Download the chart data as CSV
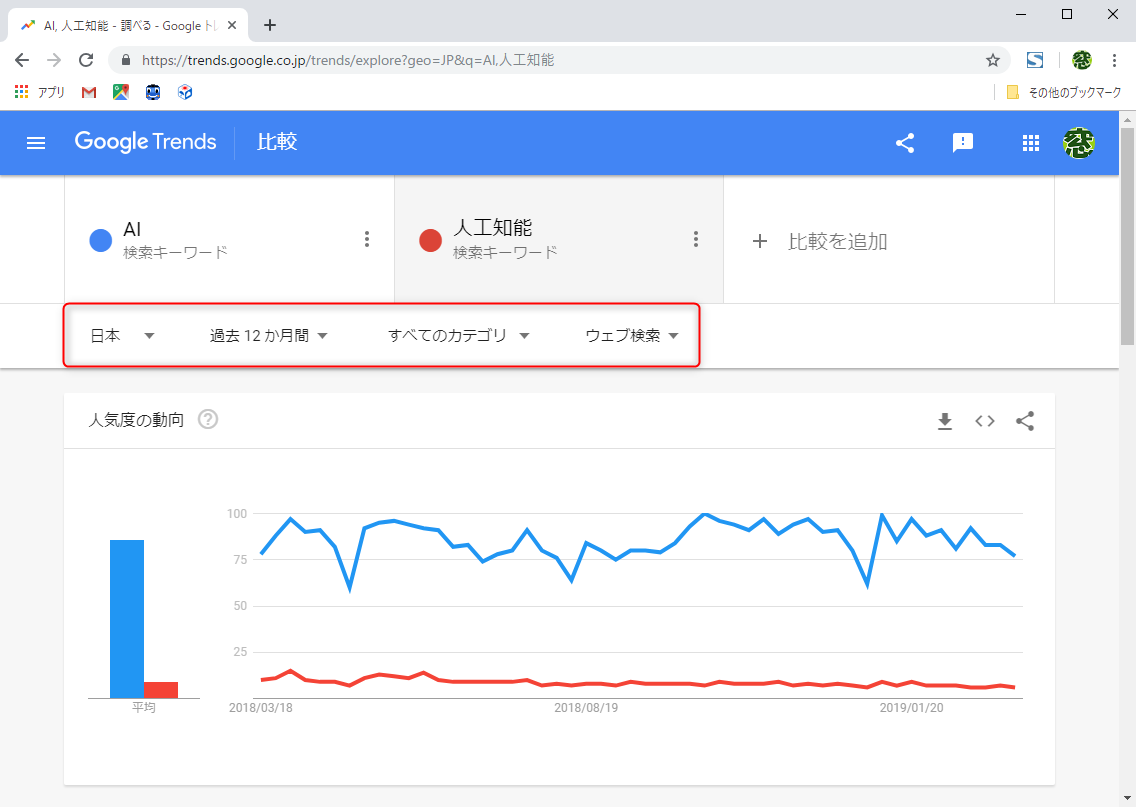 (944, 421)
